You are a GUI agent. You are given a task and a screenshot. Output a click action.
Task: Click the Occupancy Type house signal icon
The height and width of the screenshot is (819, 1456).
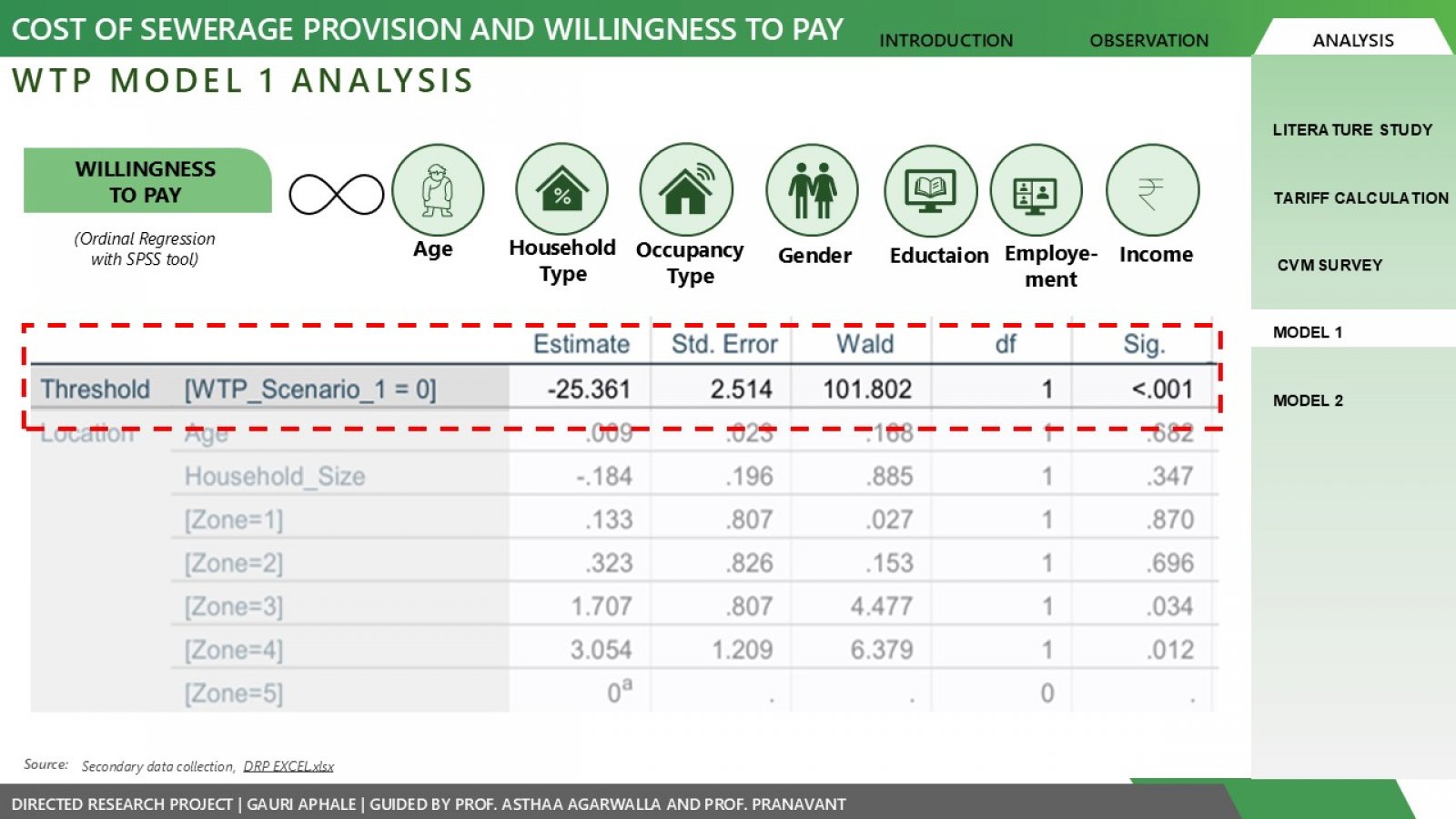[x=686, y=189]
